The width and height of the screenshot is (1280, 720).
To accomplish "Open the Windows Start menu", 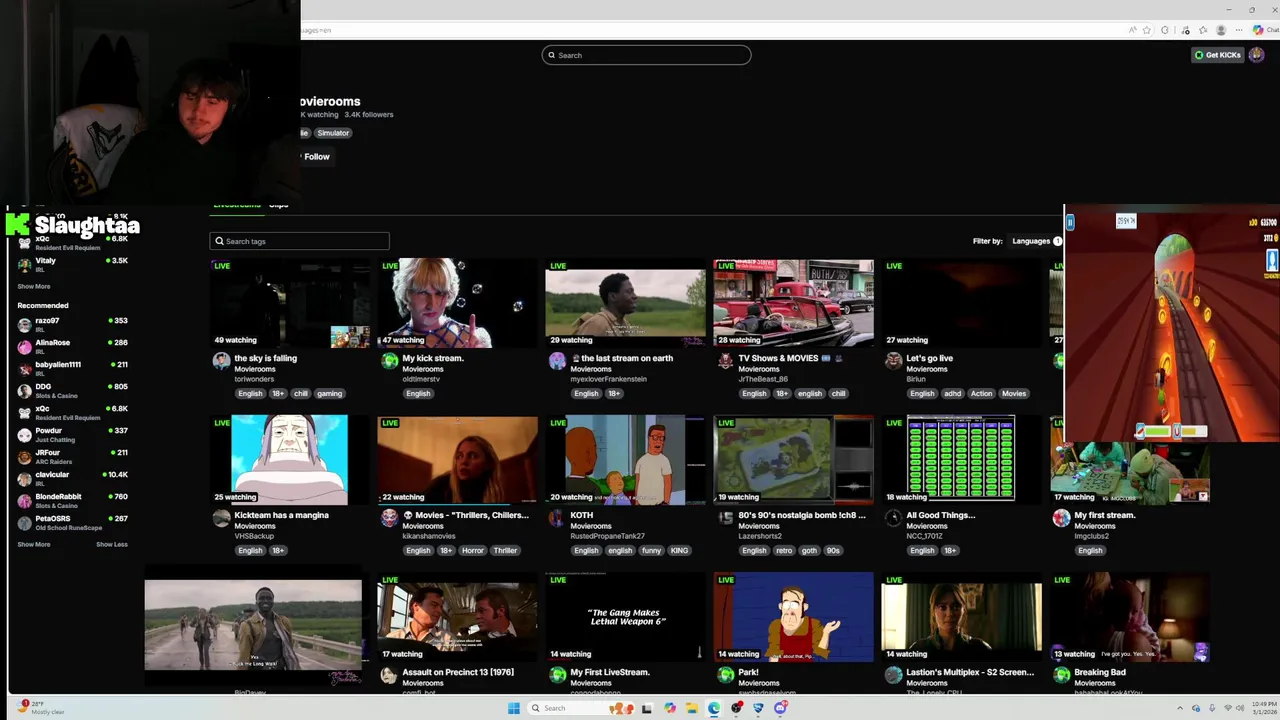I will 513,708.
